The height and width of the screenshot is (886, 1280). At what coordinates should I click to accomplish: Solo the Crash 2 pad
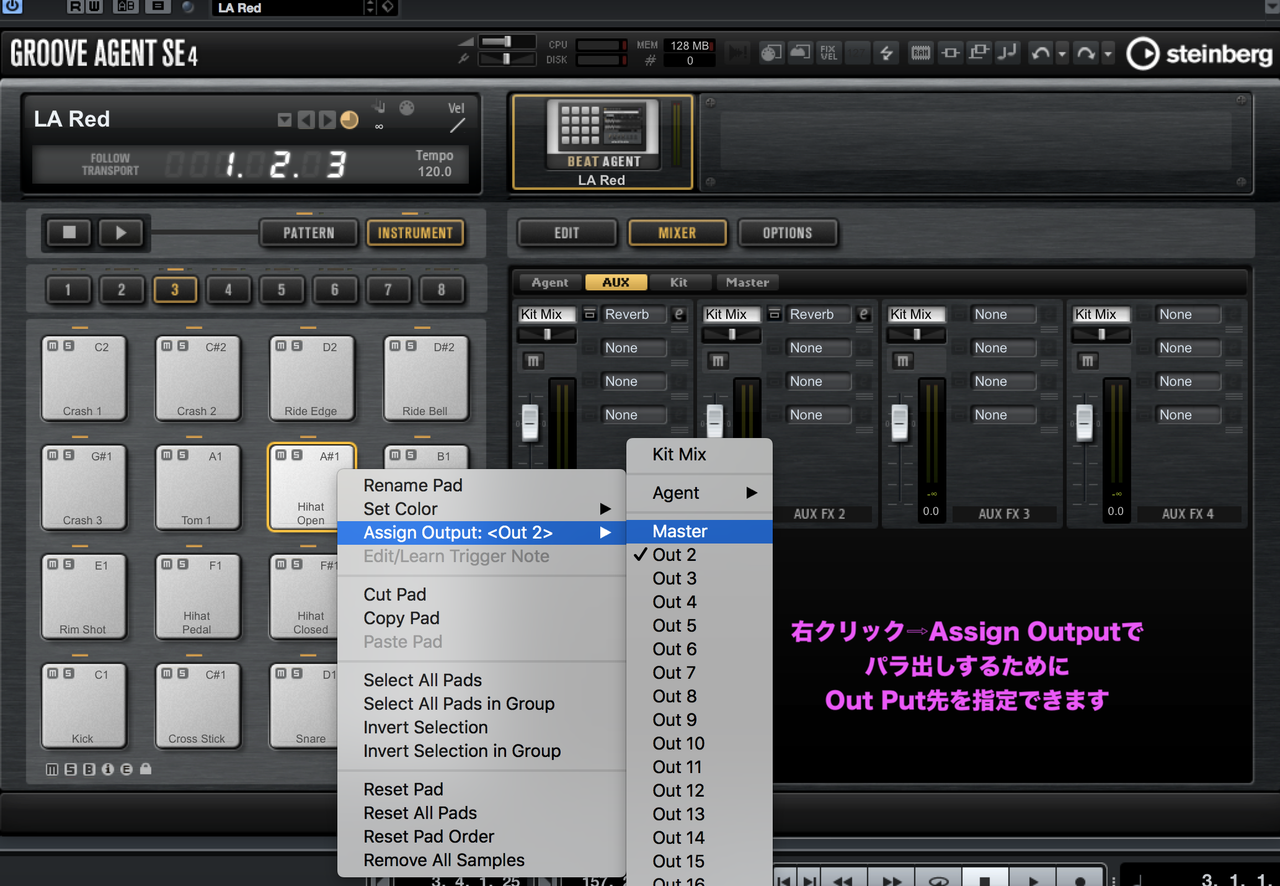(x=183, y=346)
